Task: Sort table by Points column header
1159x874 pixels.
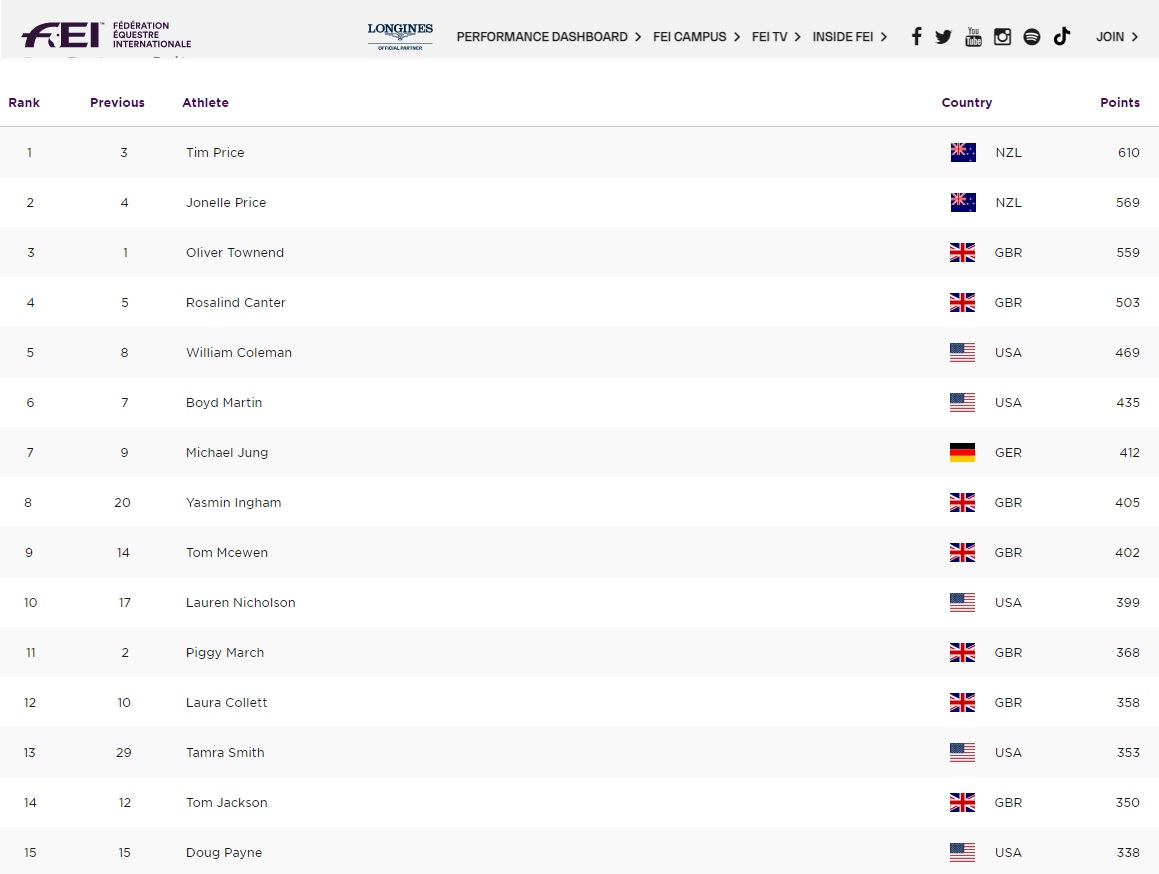Action: pyautogui.click(x=1120, y=103)
